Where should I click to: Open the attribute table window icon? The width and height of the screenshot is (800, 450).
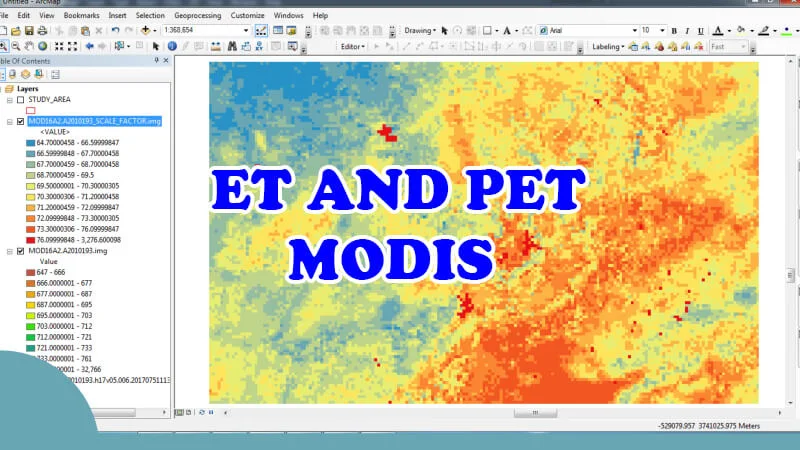pos(278,31)
